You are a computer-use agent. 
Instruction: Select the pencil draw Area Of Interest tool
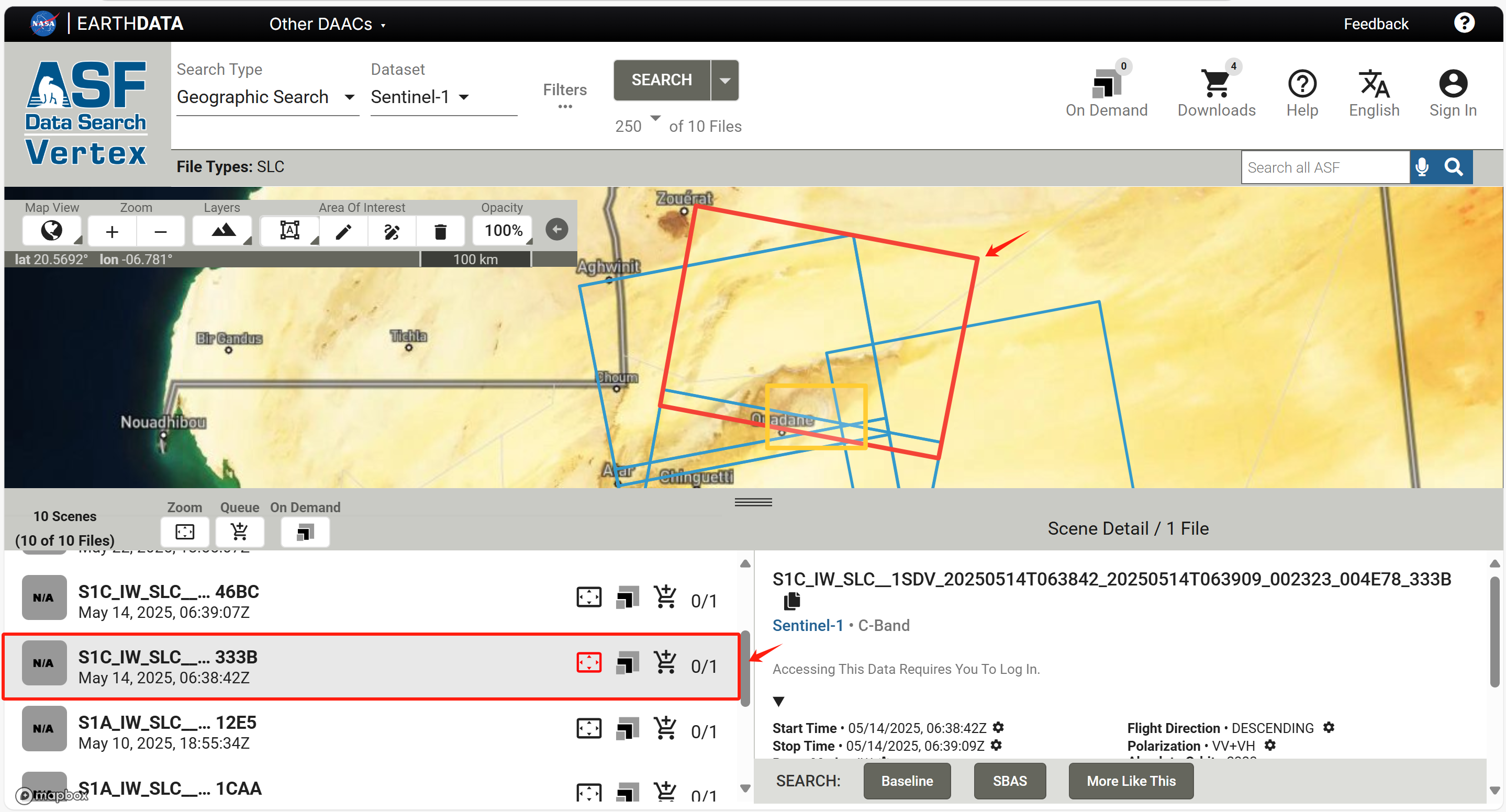pos(344,231)
